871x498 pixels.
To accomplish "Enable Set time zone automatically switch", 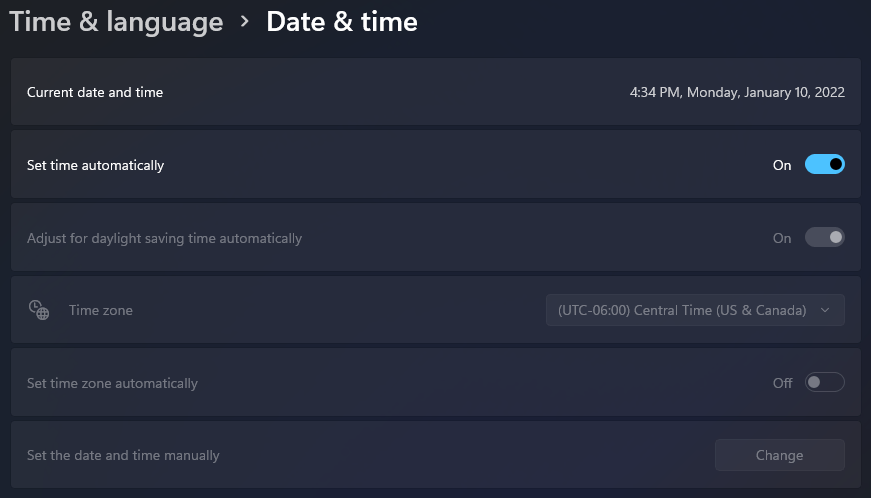I will click(824, 383).
